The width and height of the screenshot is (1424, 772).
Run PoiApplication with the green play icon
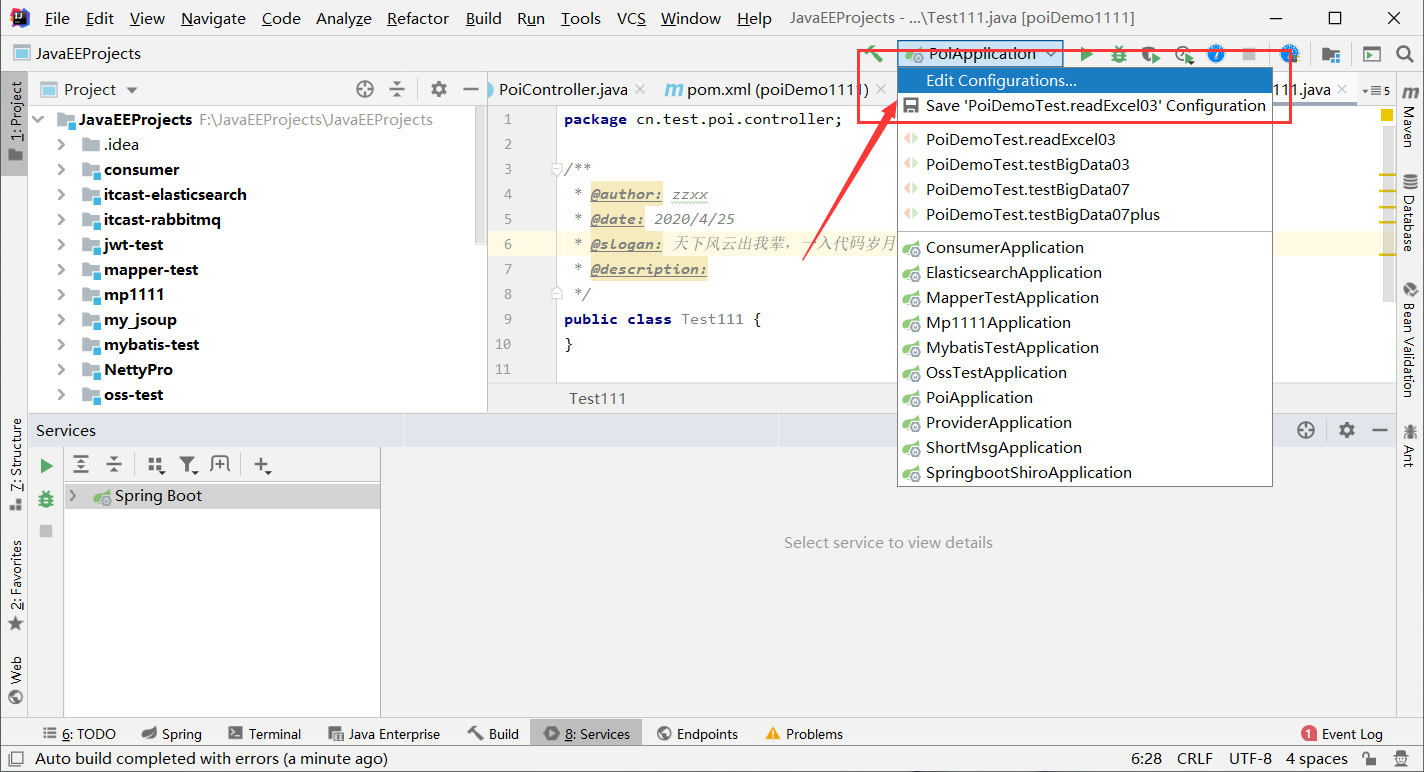(x=1087, y=54)
